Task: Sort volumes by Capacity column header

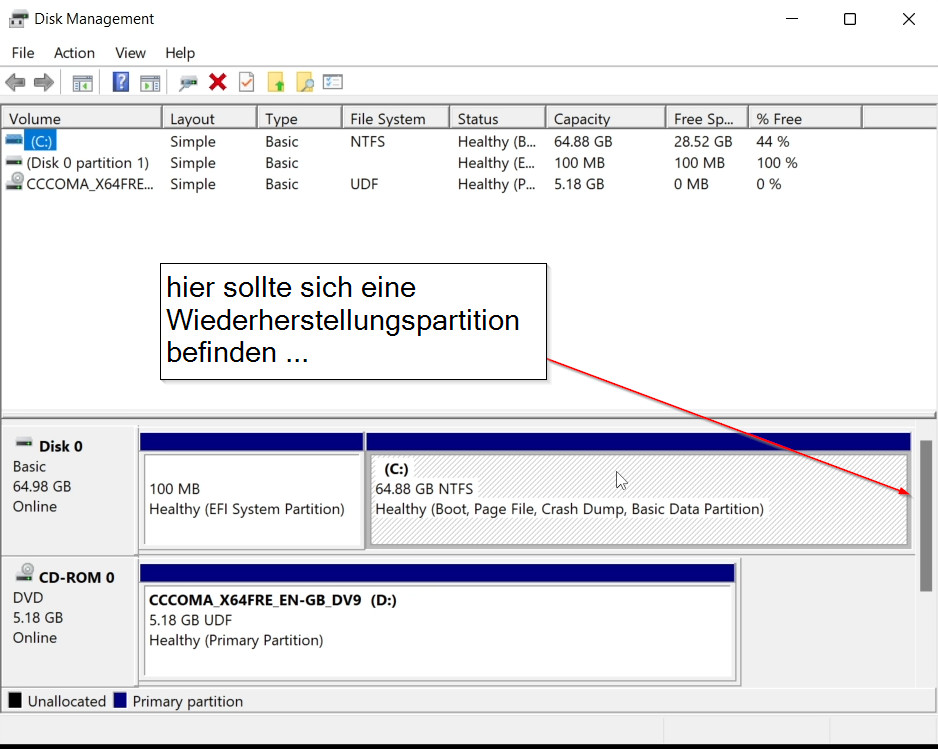Action: 582,119
